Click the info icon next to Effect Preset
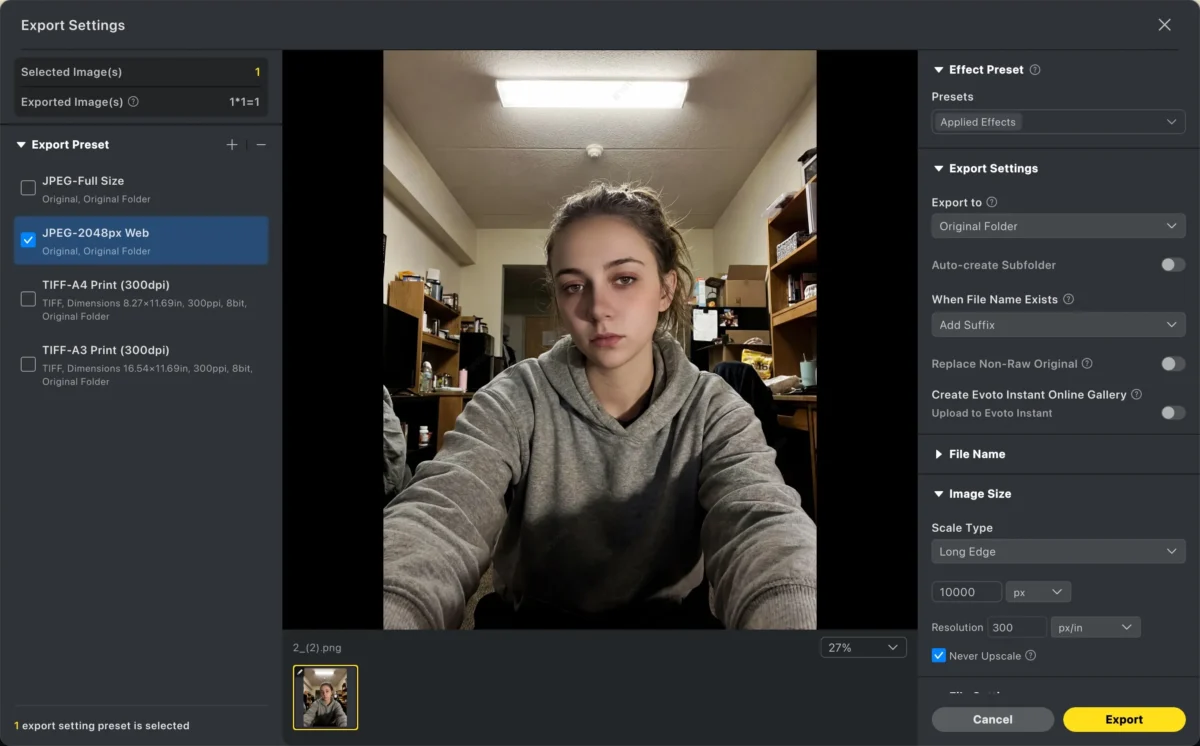Image resolution: width=1200 pixels, height=746 pixels. 1035,70
